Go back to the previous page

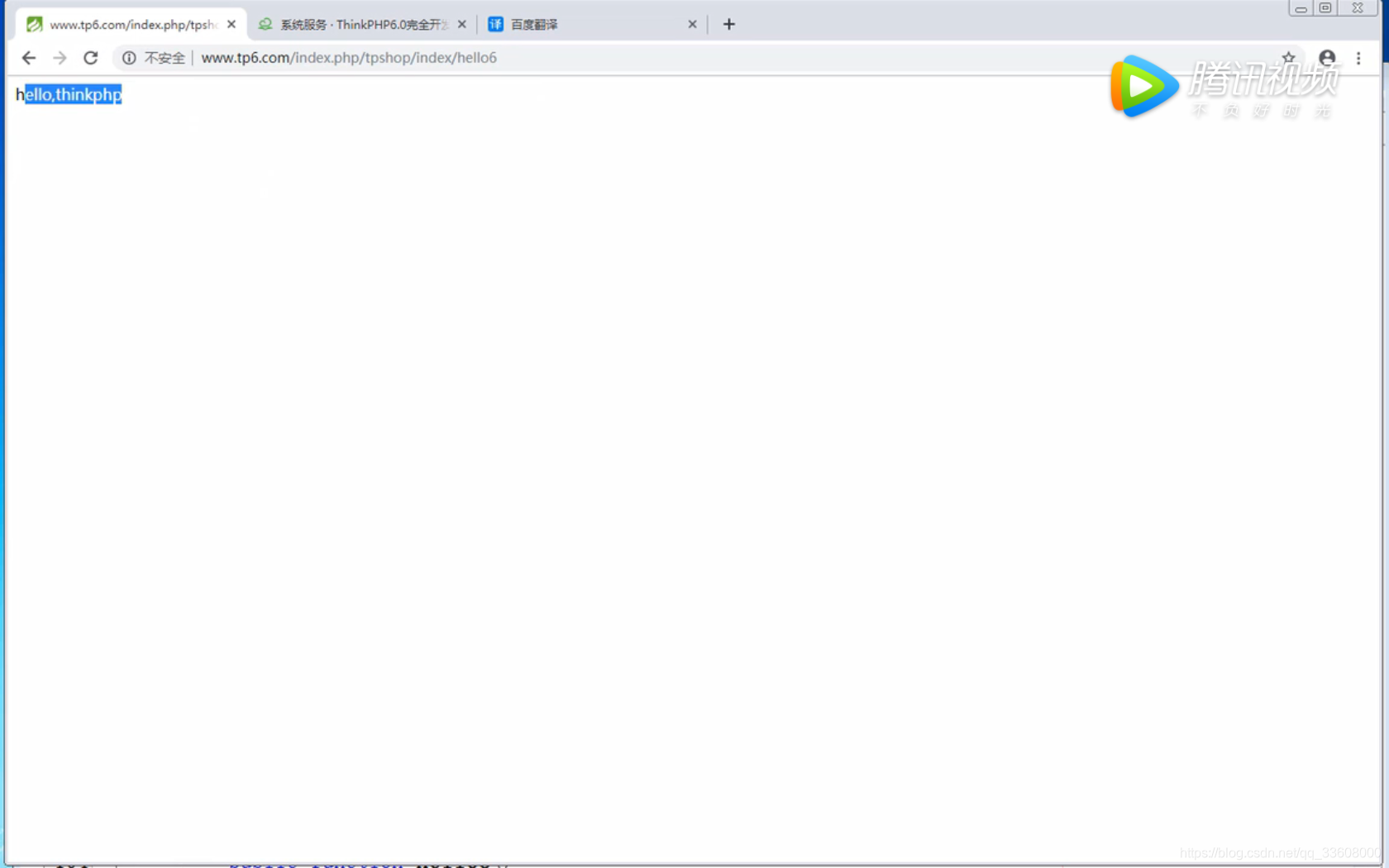pos(29,58)
